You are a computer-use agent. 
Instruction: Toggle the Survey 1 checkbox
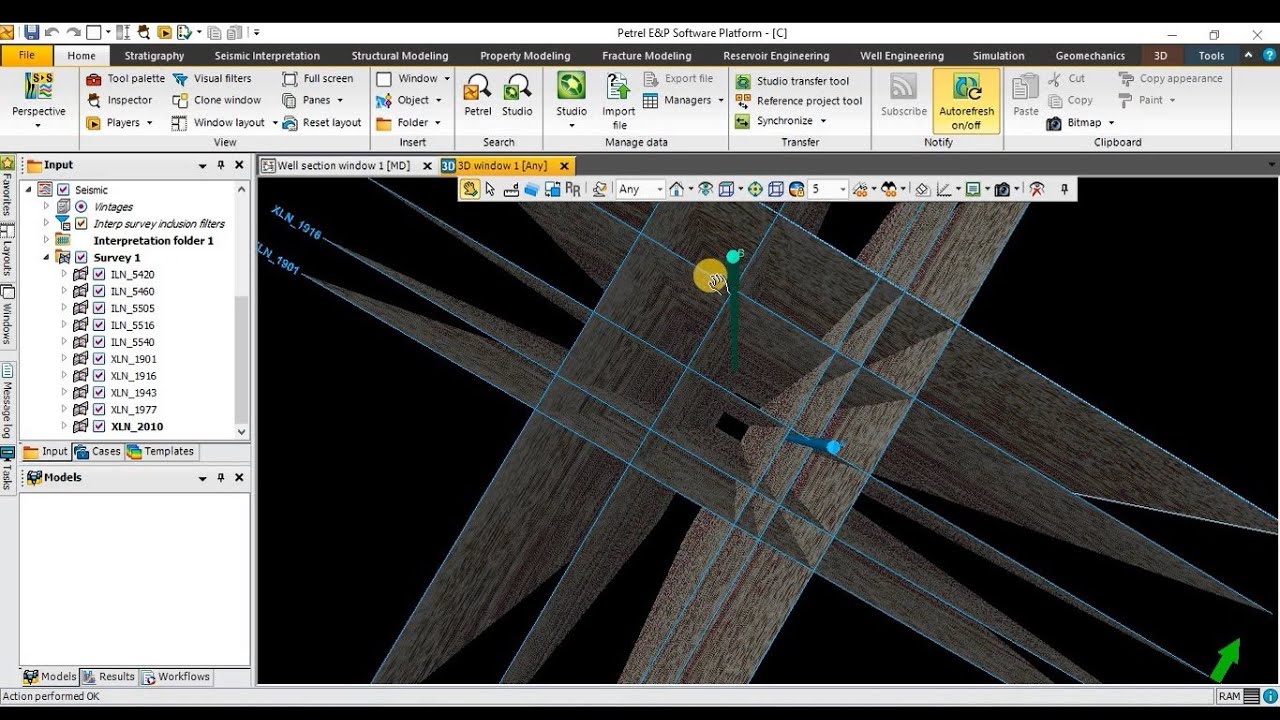(81, 257)
